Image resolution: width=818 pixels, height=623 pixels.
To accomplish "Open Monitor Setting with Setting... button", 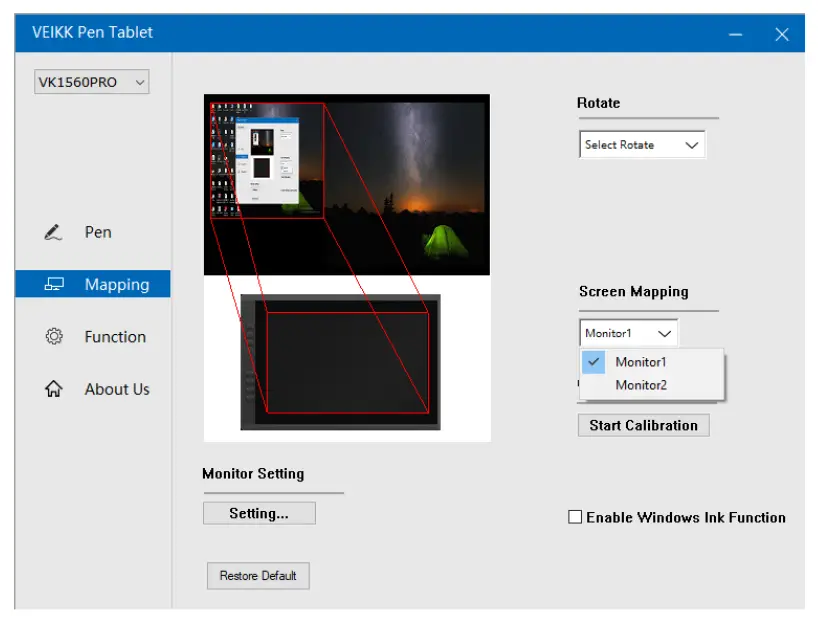I will click(259, 513).
